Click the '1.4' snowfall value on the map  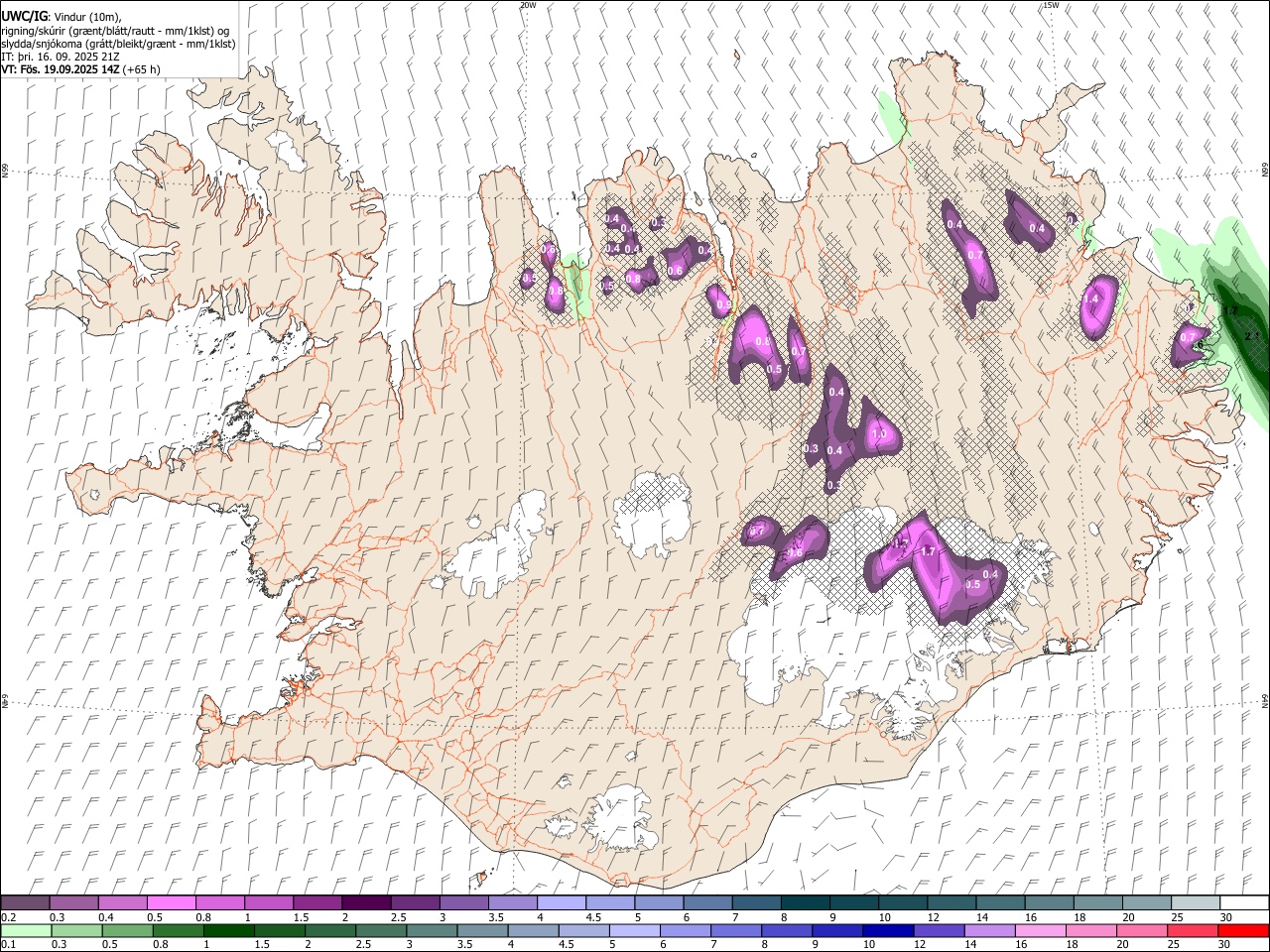1091,298
